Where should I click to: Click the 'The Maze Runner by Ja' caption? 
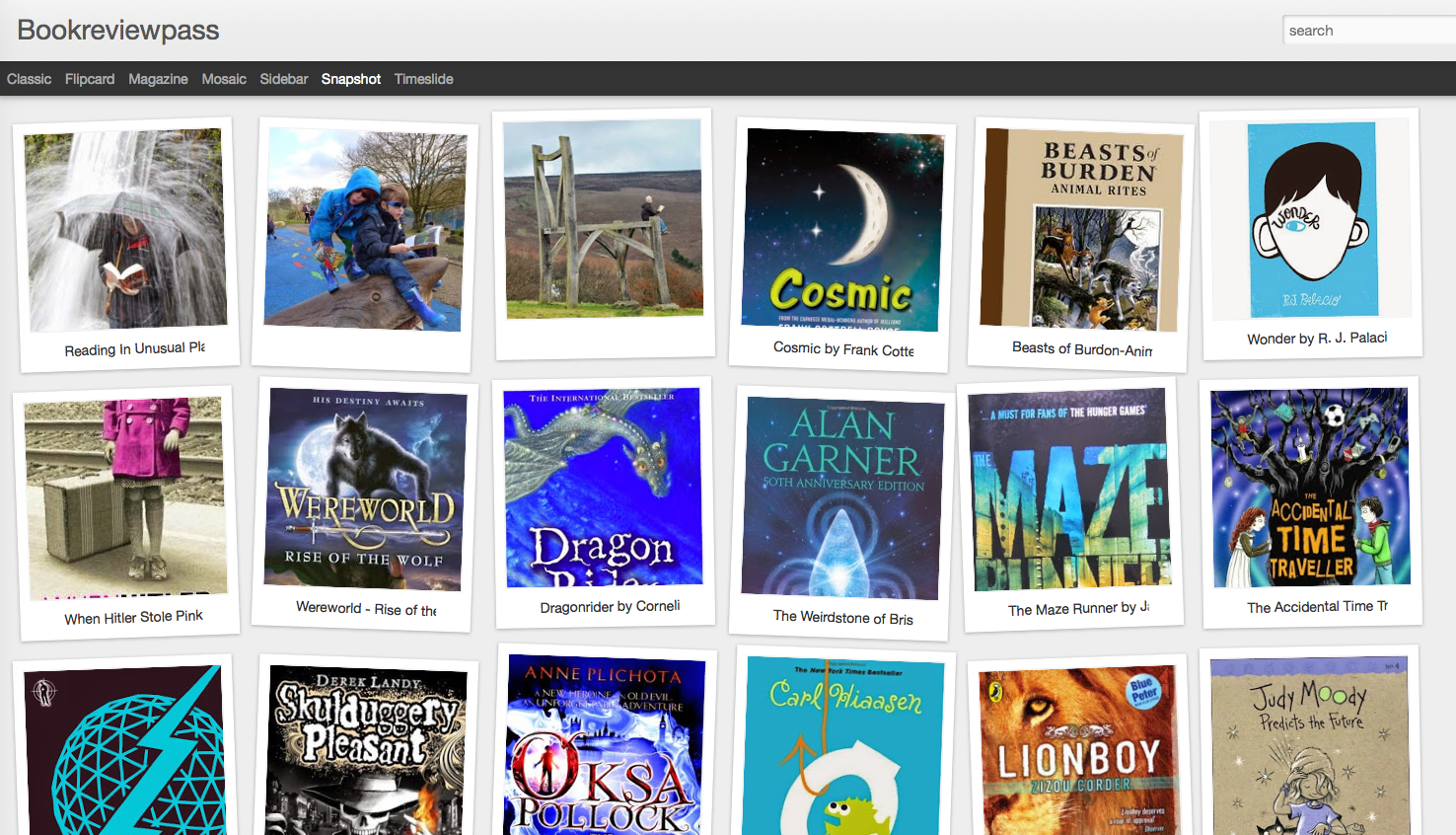(x=1078, y=609)
